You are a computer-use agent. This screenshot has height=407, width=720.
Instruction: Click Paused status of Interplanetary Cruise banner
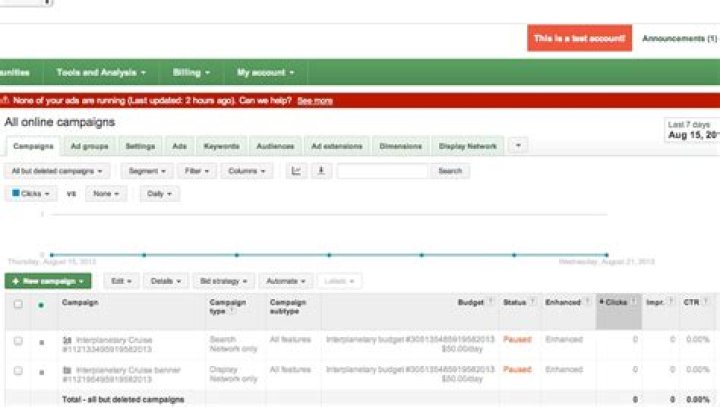tap(517, 369)
